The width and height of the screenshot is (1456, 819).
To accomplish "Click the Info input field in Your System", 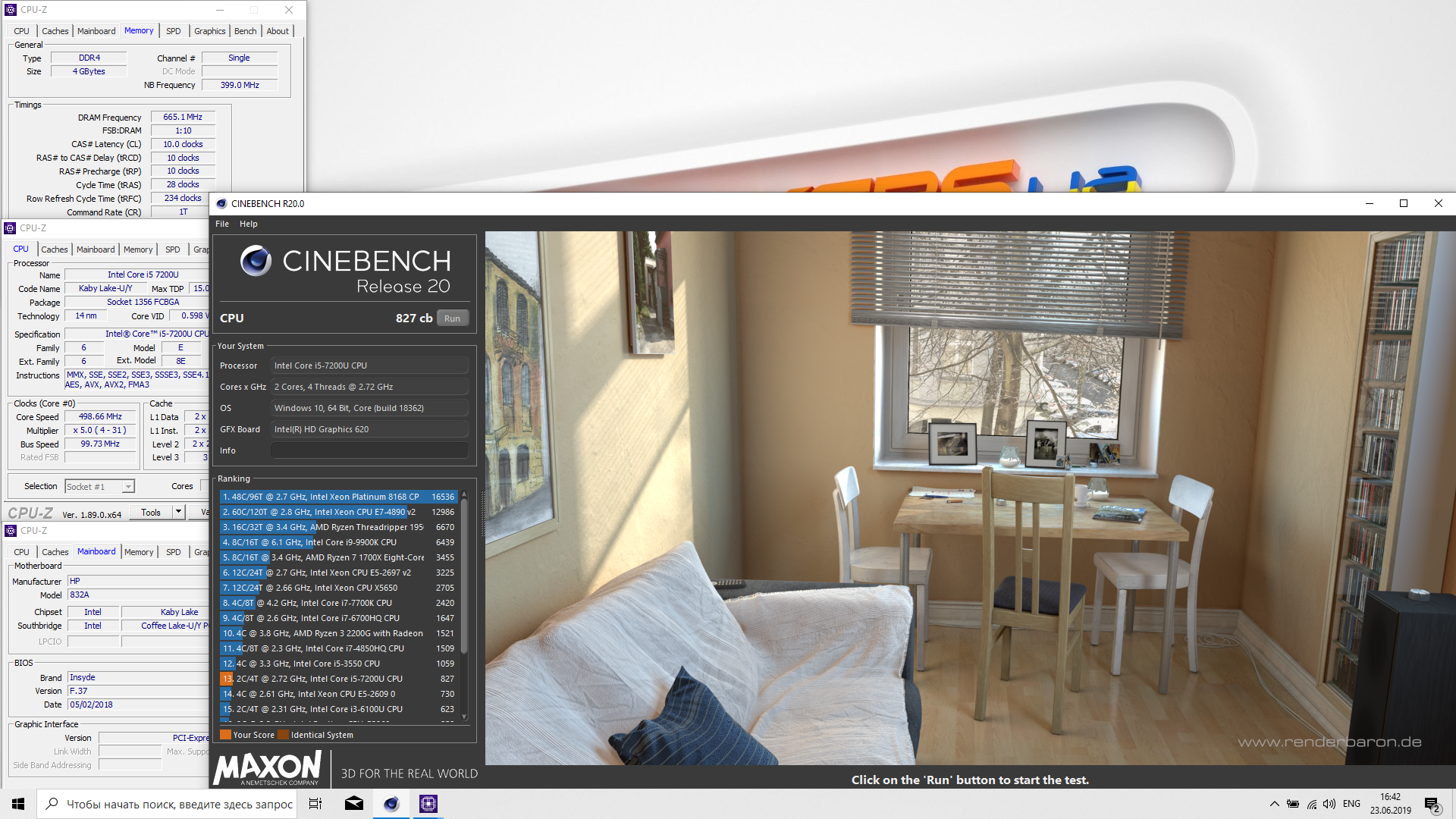I will point(369,450).
